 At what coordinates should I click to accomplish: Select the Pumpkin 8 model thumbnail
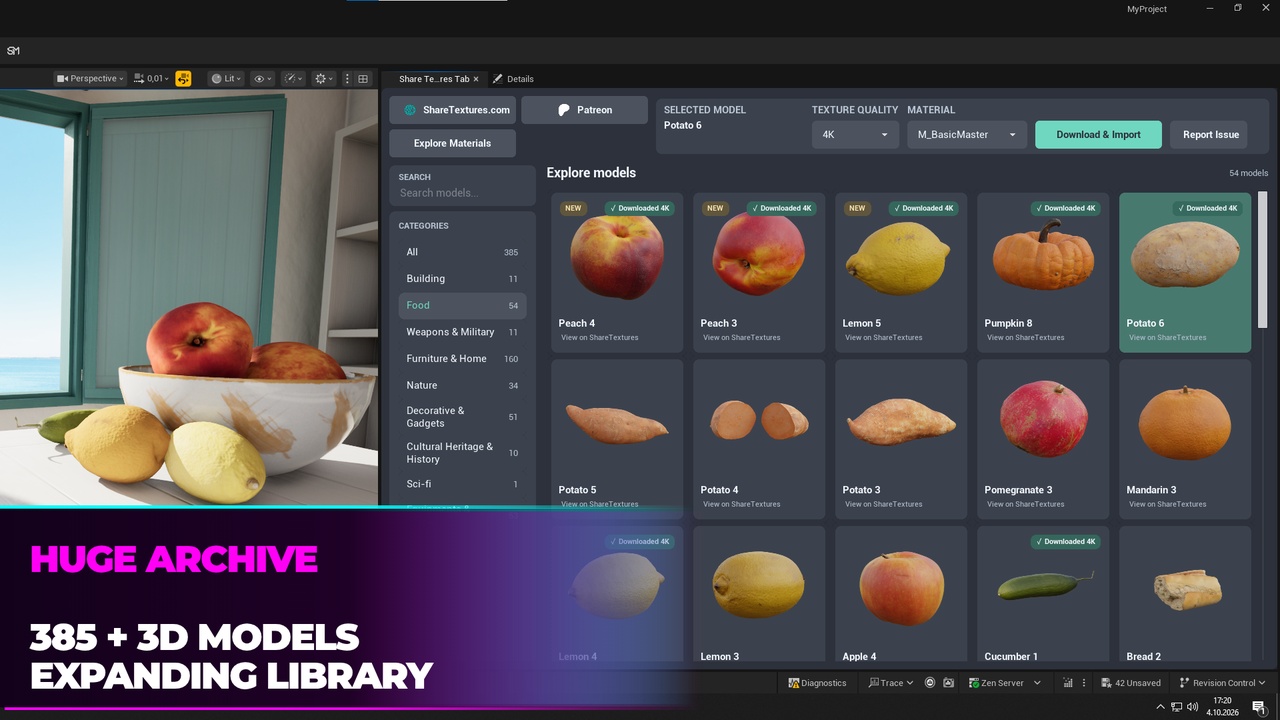[x=1043, y=257]
